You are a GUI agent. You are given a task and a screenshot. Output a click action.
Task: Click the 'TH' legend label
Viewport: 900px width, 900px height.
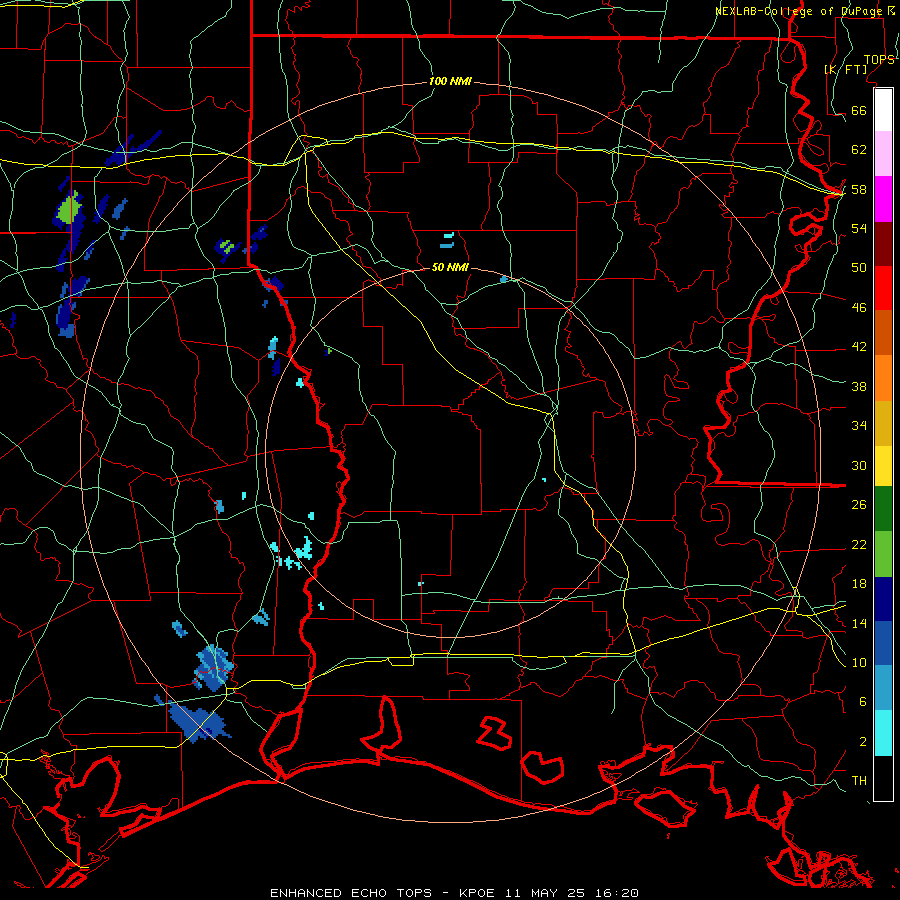pyautogui.click(x=859, y=781)
